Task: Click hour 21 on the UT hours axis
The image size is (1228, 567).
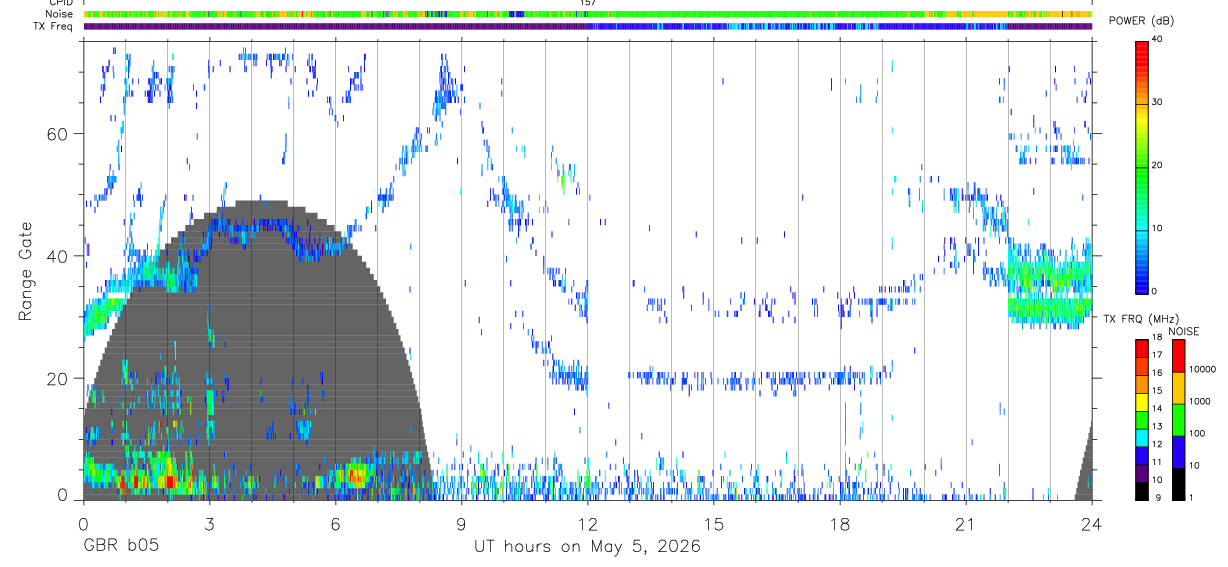Action: pyautogui.click(x=965, y=523)
